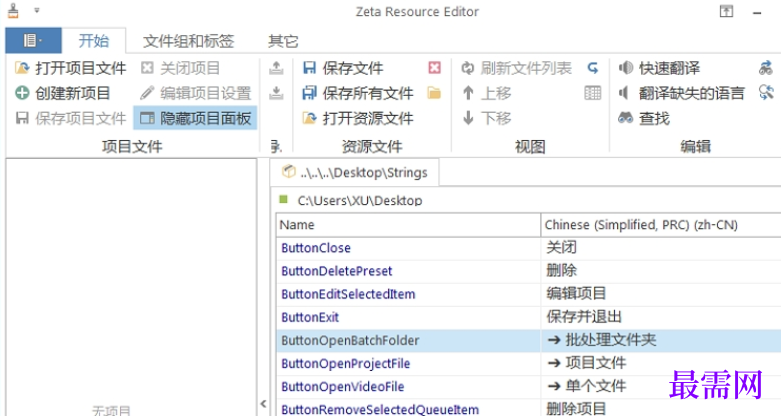Open 编辑项目设置 (edit project settings)
Viewport: 781px width, 416px height.
196,93
